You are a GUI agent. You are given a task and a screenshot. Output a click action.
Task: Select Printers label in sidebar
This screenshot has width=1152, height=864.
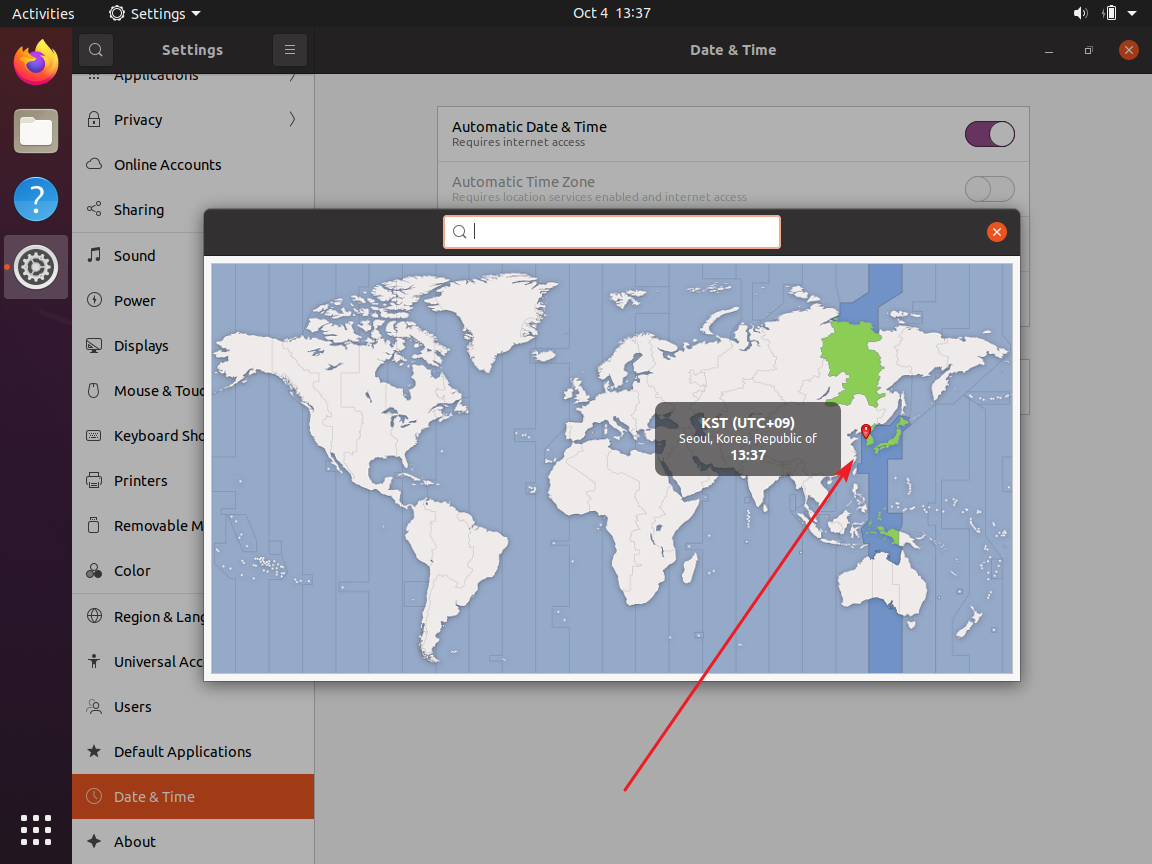coord(140,480)
